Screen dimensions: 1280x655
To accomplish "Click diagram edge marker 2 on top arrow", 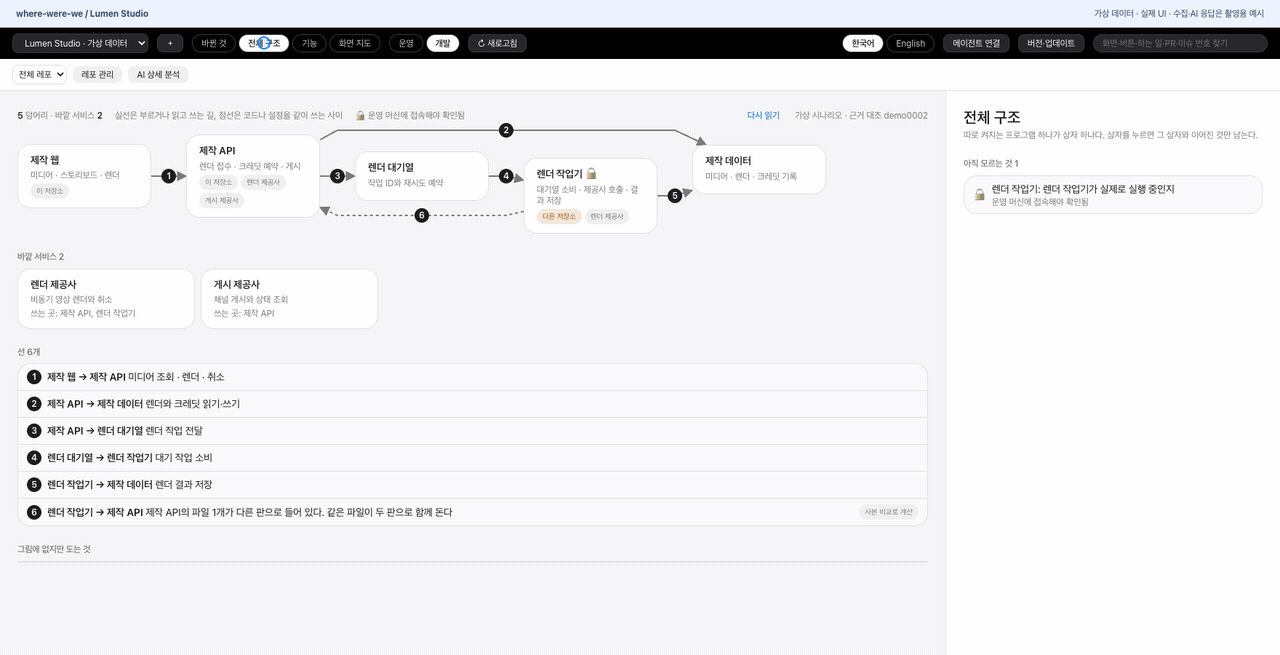I will [506, 130].
